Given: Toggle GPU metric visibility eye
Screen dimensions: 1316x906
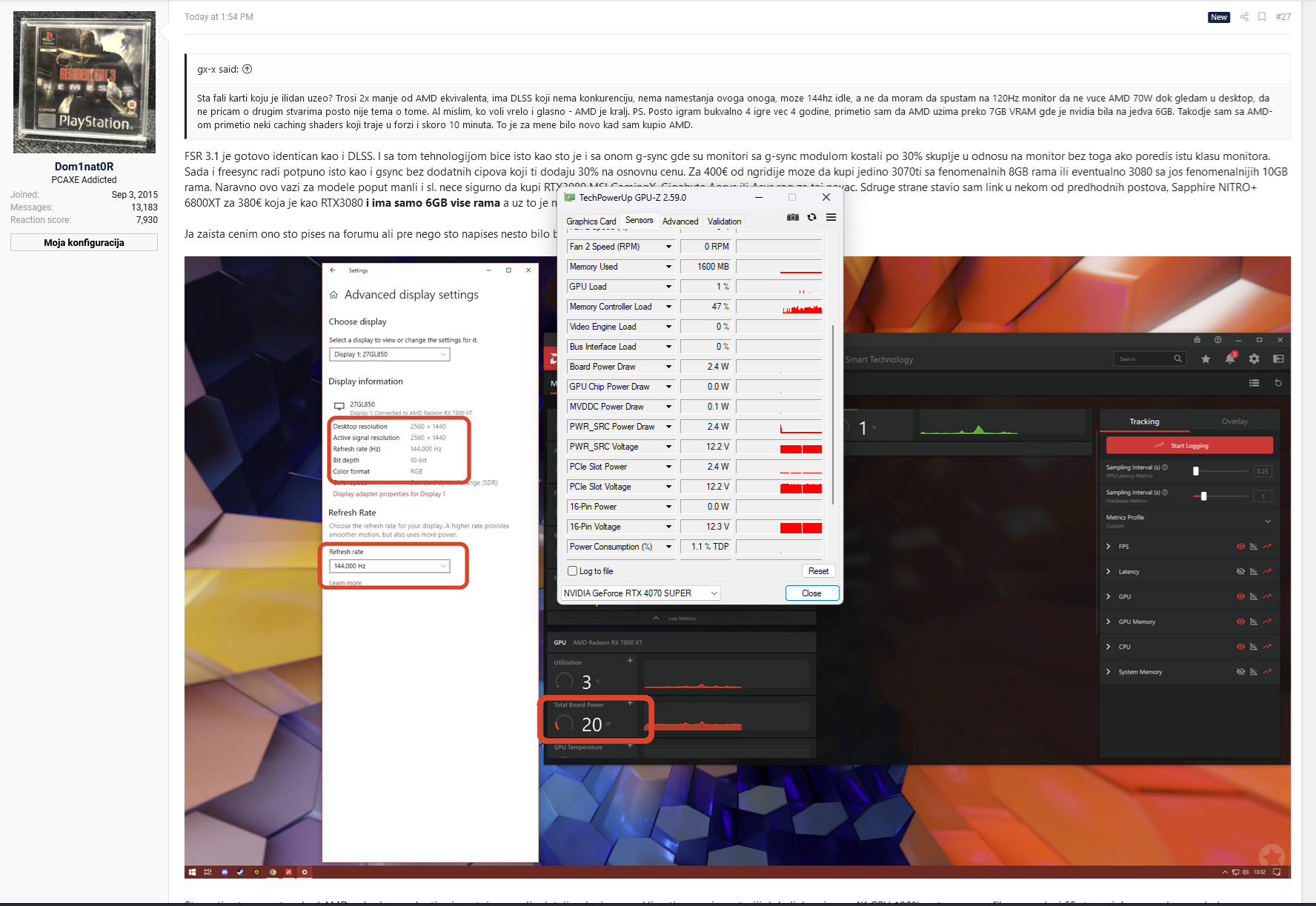Looking at the screenshot, I should pyautogui.click(x=1240, y=597).
